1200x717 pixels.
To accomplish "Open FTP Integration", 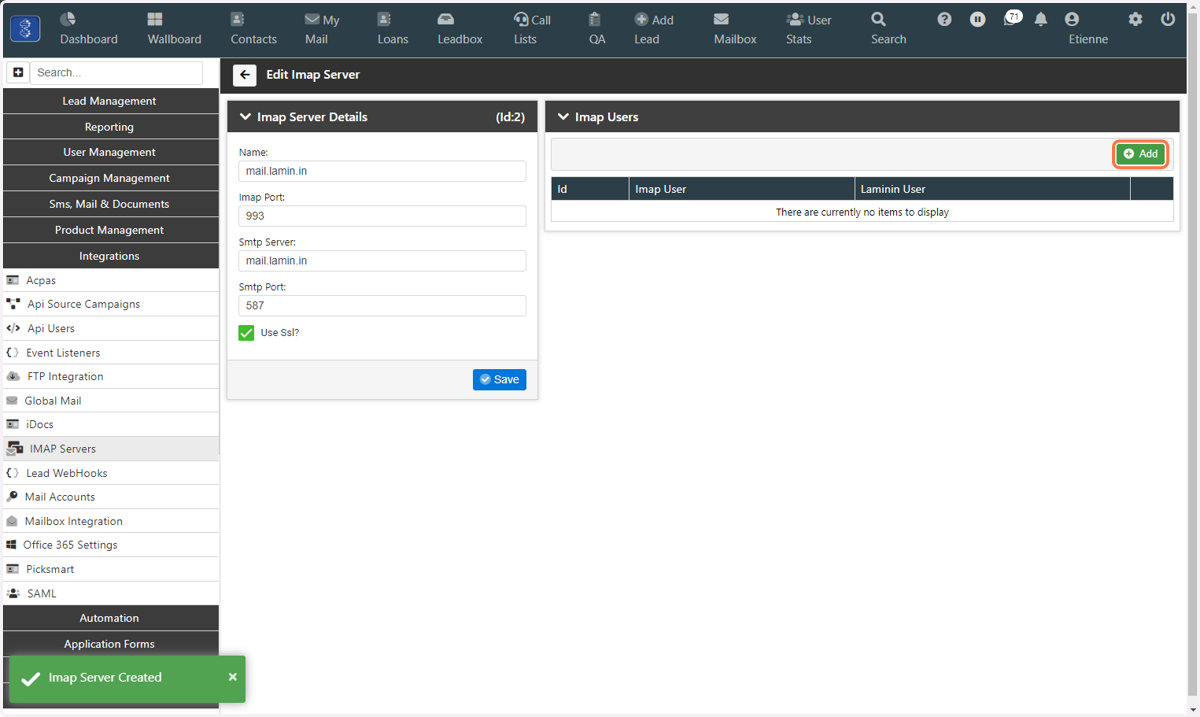I will coord(110,376).
